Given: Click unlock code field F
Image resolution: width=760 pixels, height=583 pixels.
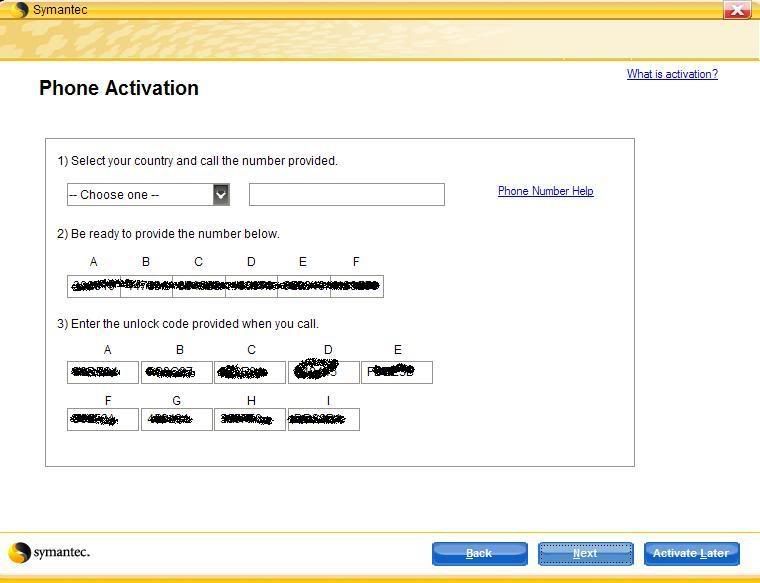Looking at the screenshot, I should (103, 420).
